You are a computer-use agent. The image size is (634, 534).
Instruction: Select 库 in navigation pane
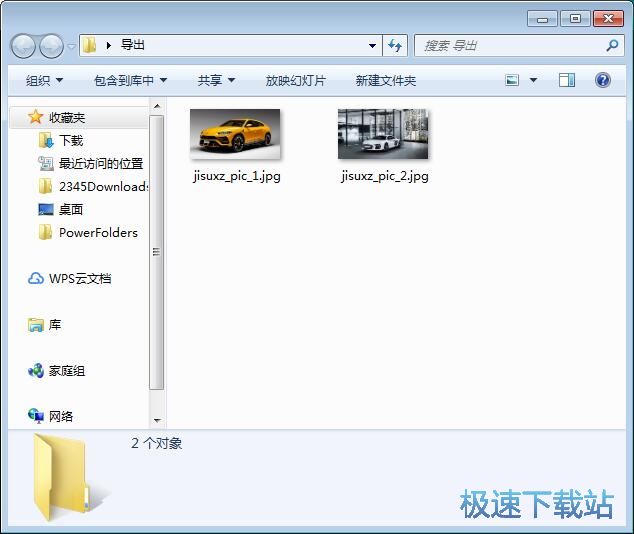click(x=55, y=325)
